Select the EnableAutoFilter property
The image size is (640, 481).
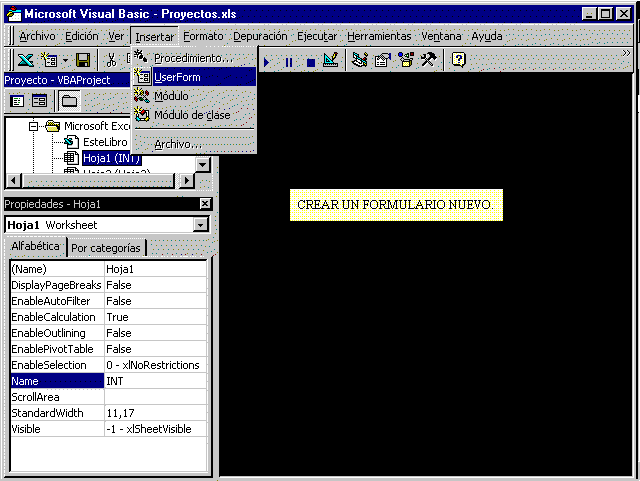click(x=57, y=301)
